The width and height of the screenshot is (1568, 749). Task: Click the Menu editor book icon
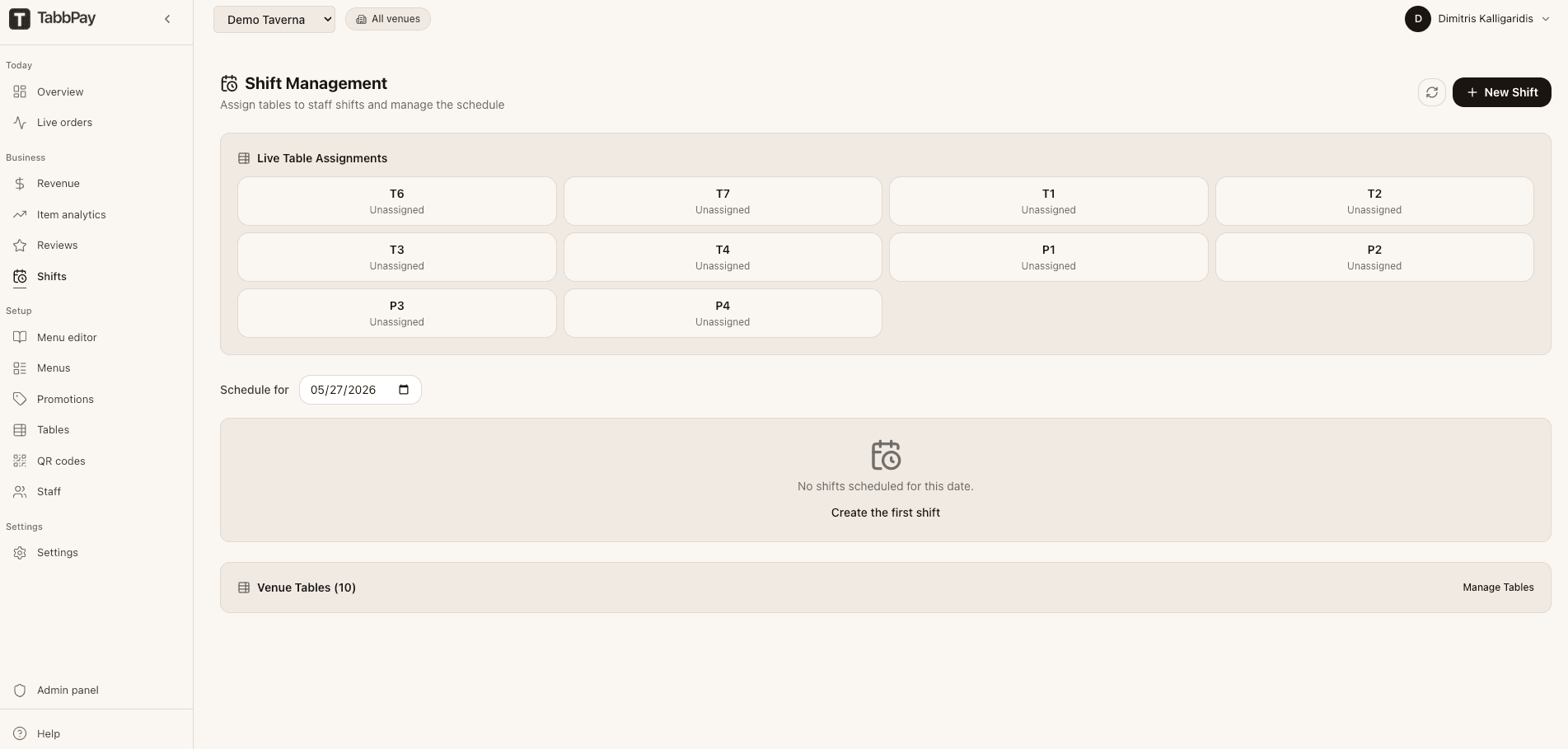coord(20,337)
